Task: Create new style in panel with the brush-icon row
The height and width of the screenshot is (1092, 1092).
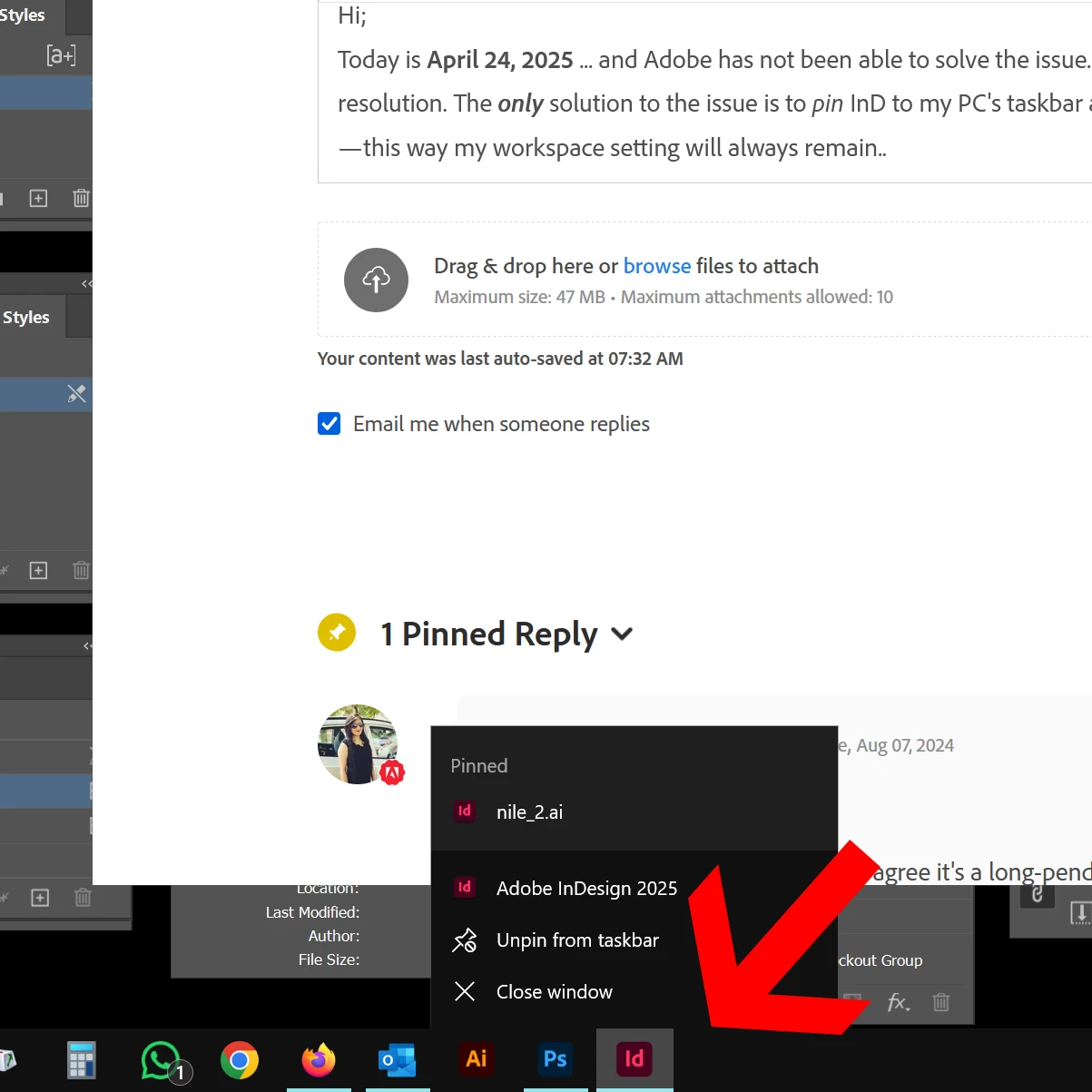Action: (38, 570)
